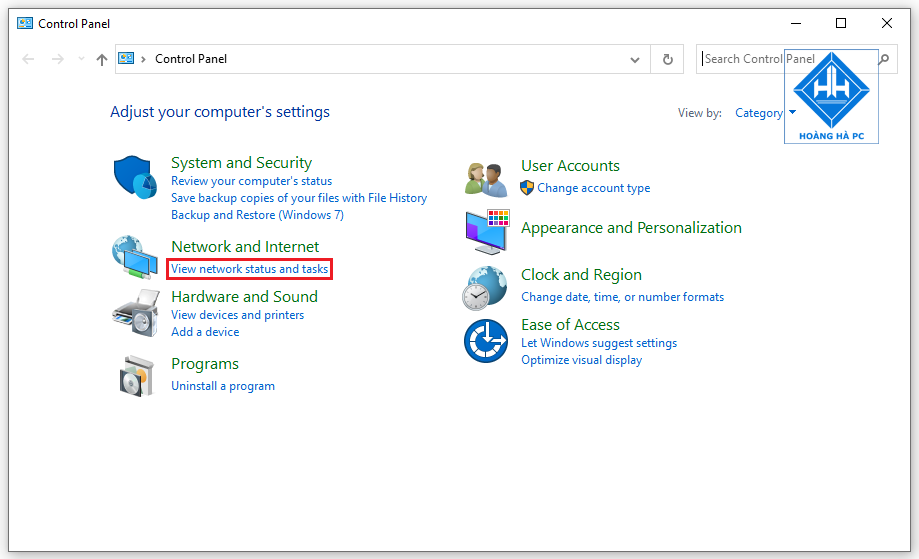Open Hardware and Sound category
This screenshot has width=919, height=559.
coord(244,296)
